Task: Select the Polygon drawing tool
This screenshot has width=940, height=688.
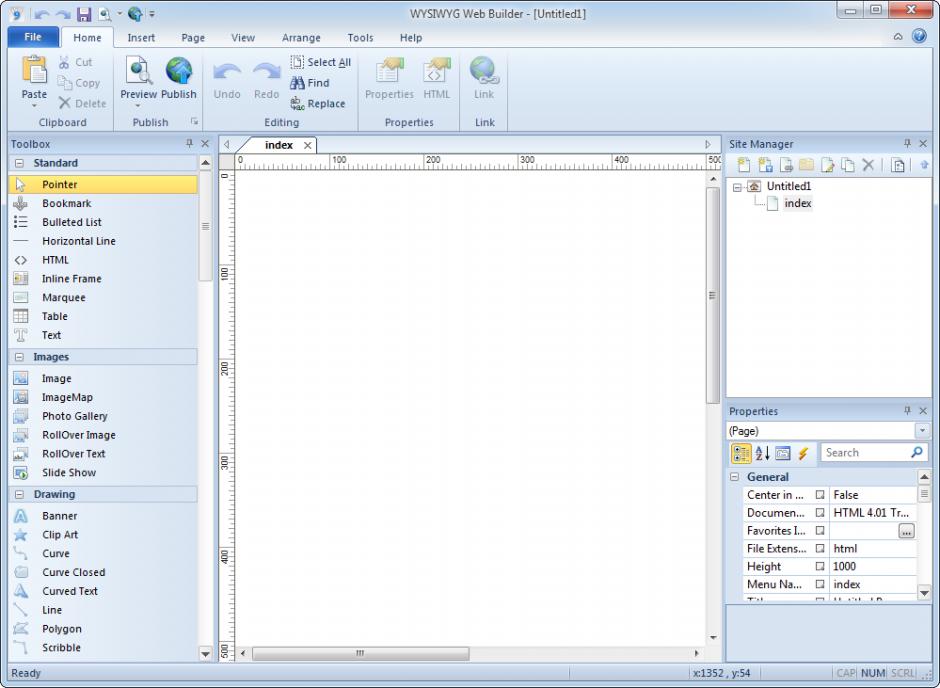Action: [103, 629]
